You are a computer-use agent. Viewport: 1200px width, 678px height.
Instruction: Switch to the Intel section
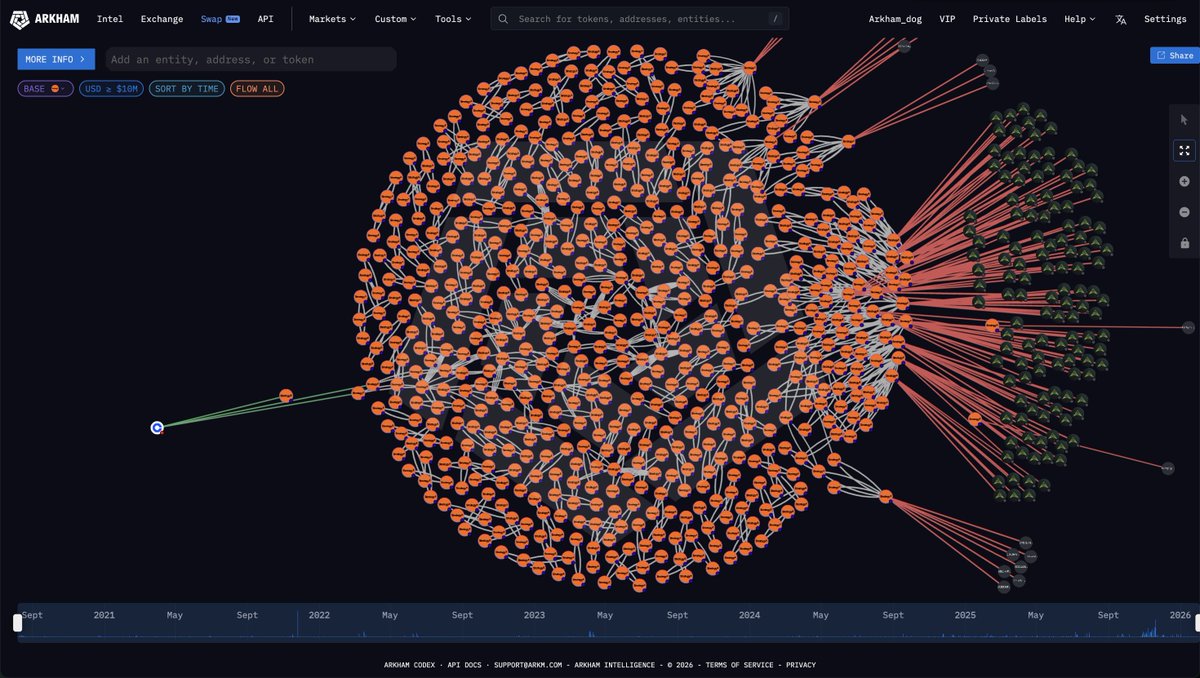pos(110,19)
